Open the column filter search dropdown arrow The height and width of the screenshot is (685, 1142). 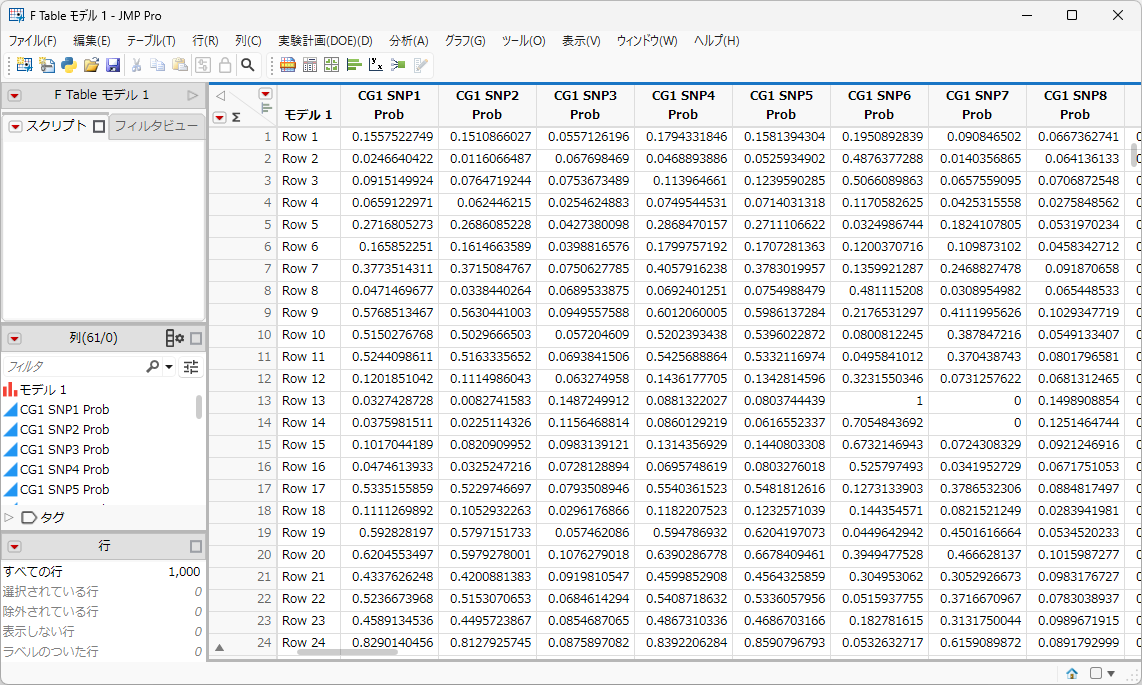[x=169, y=367]
